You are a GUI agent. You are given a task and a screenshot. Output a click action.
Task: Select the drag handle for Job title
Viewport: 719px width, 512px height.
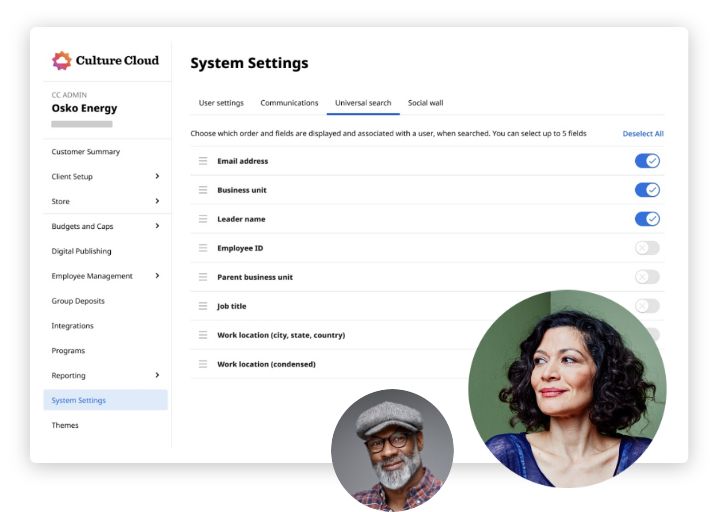pyautogui.click(x=203, y=306)
